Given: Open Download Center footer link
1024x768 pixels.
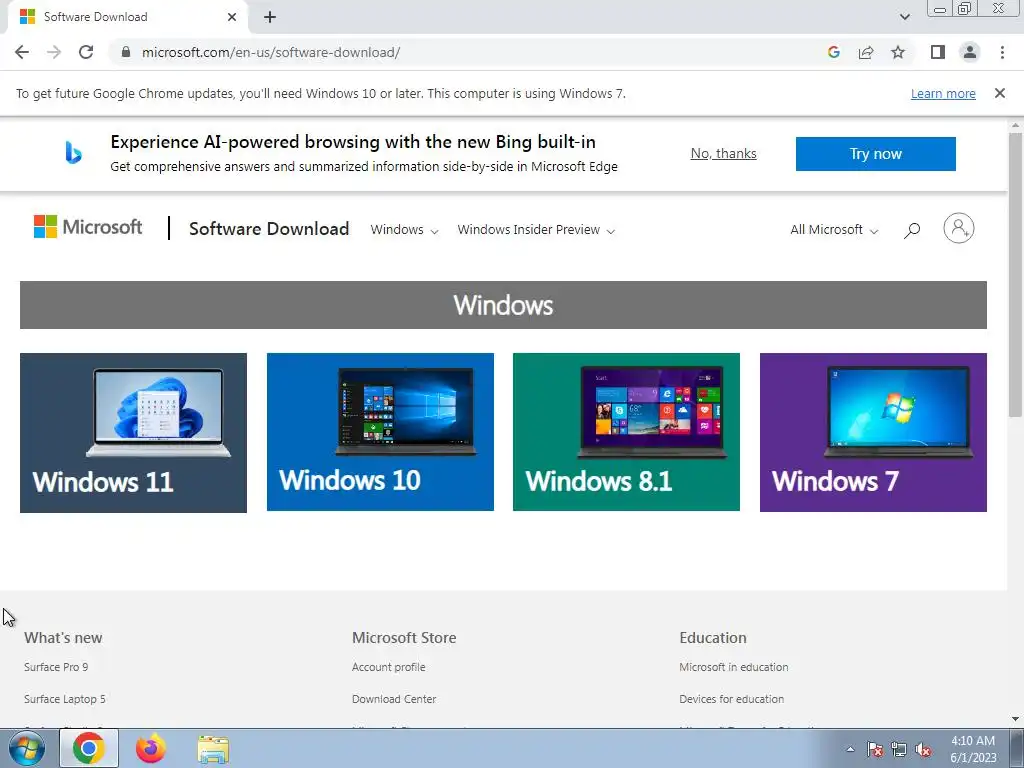Looking at the screenshot, I should 394,699.
